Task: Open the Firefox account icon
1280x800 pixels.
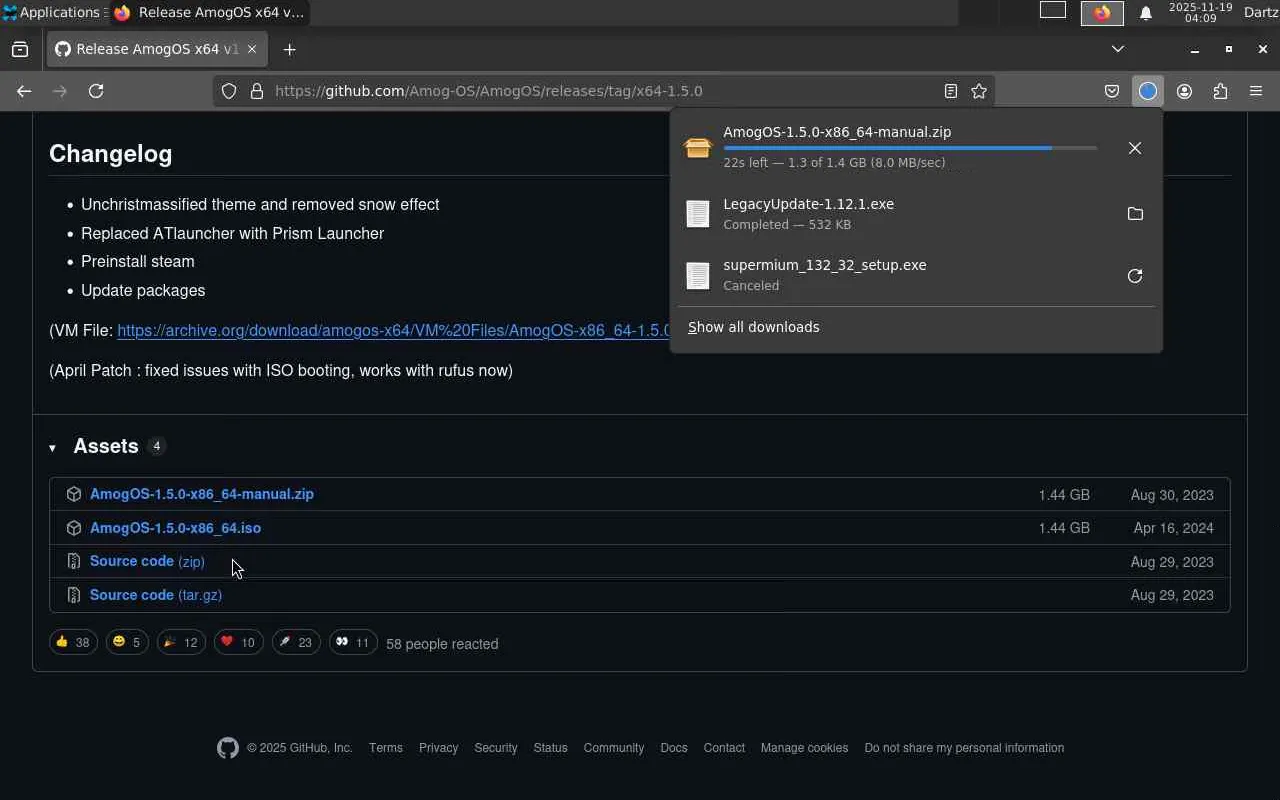Action: 1184,91
